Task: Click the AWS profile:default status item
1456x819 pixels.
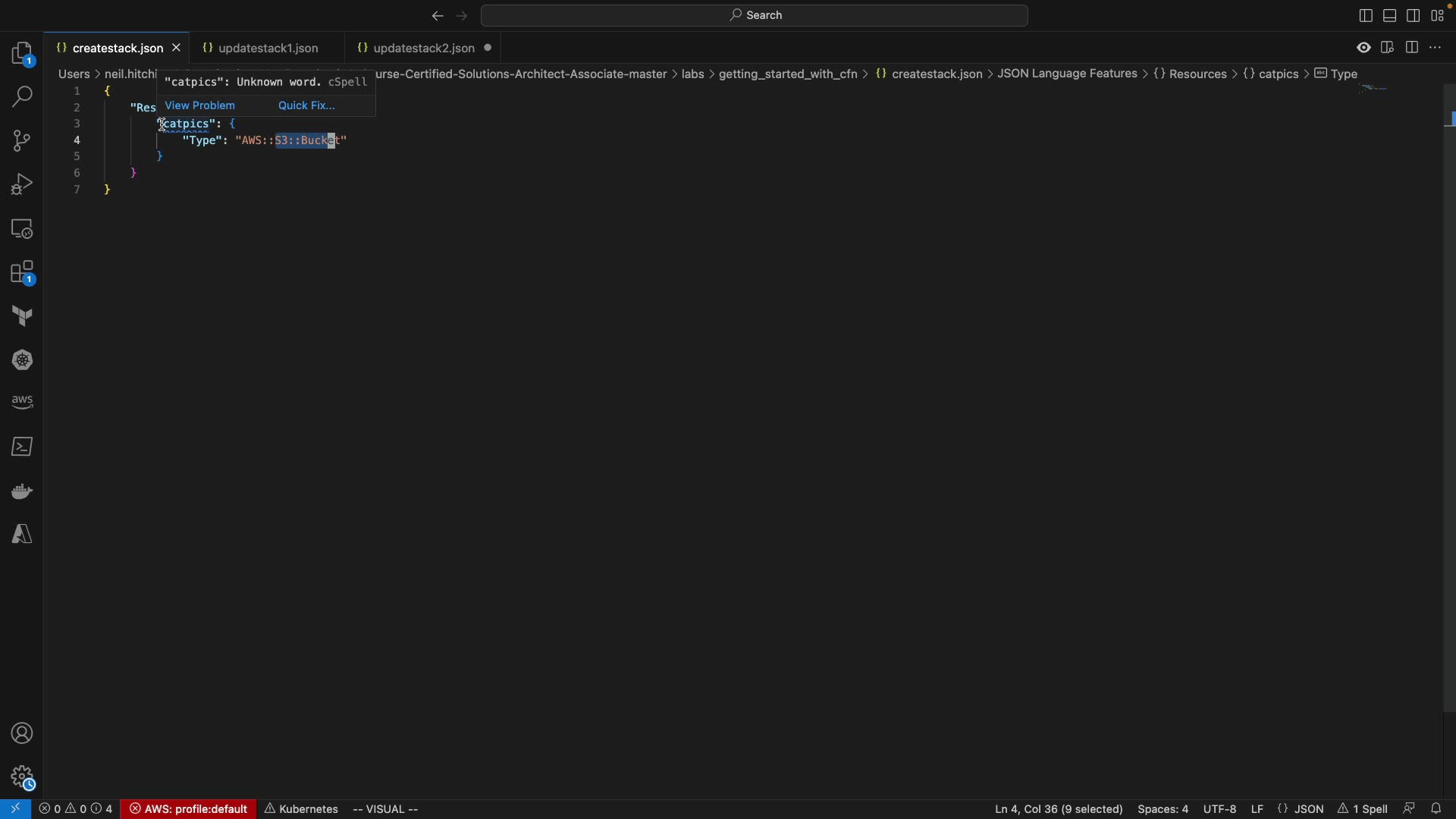Action: tap(189, 809)
